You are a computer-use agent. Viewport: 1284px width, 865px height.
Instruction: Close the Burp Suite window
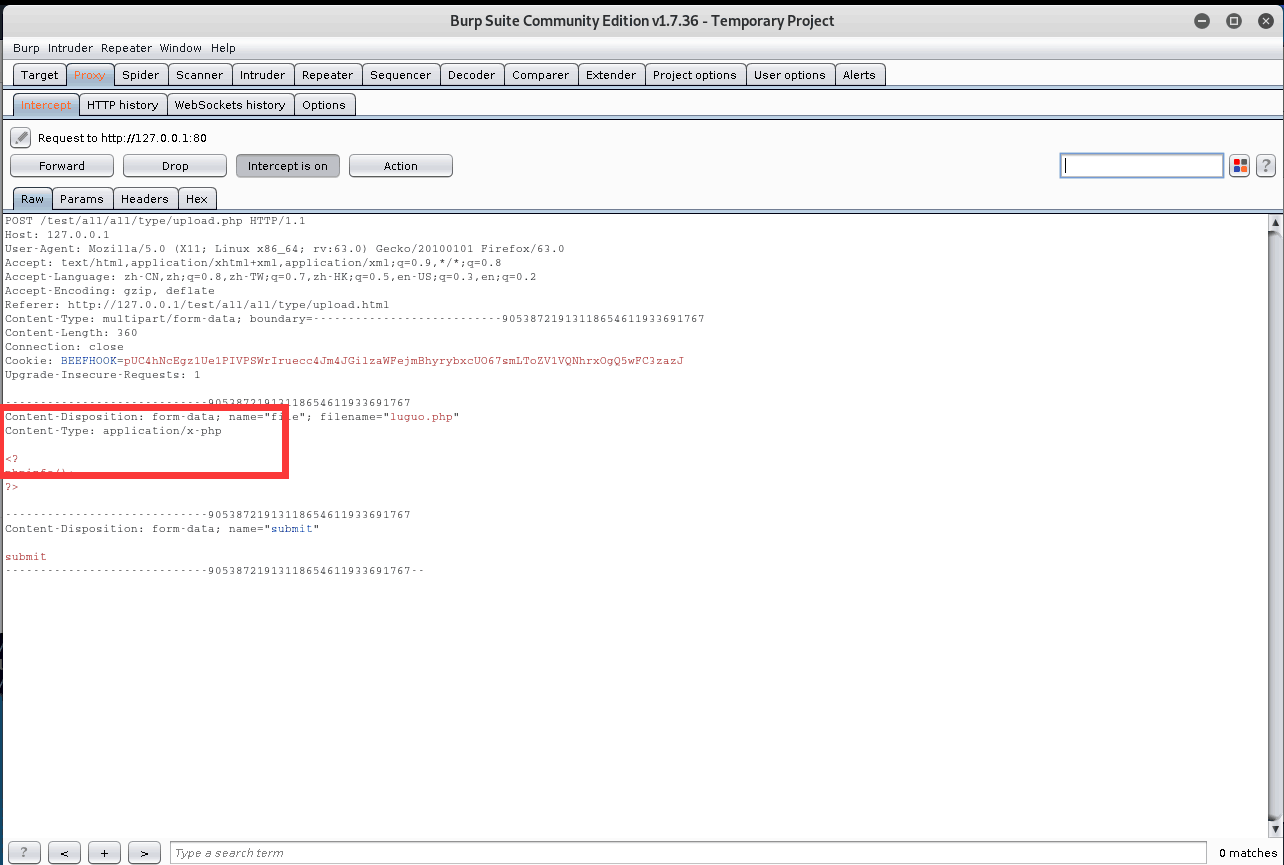1264,21
